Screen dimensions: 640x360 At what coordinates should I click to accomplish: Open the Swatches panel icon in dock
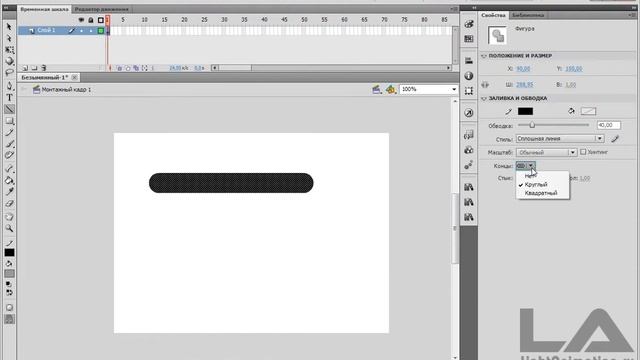469,39
